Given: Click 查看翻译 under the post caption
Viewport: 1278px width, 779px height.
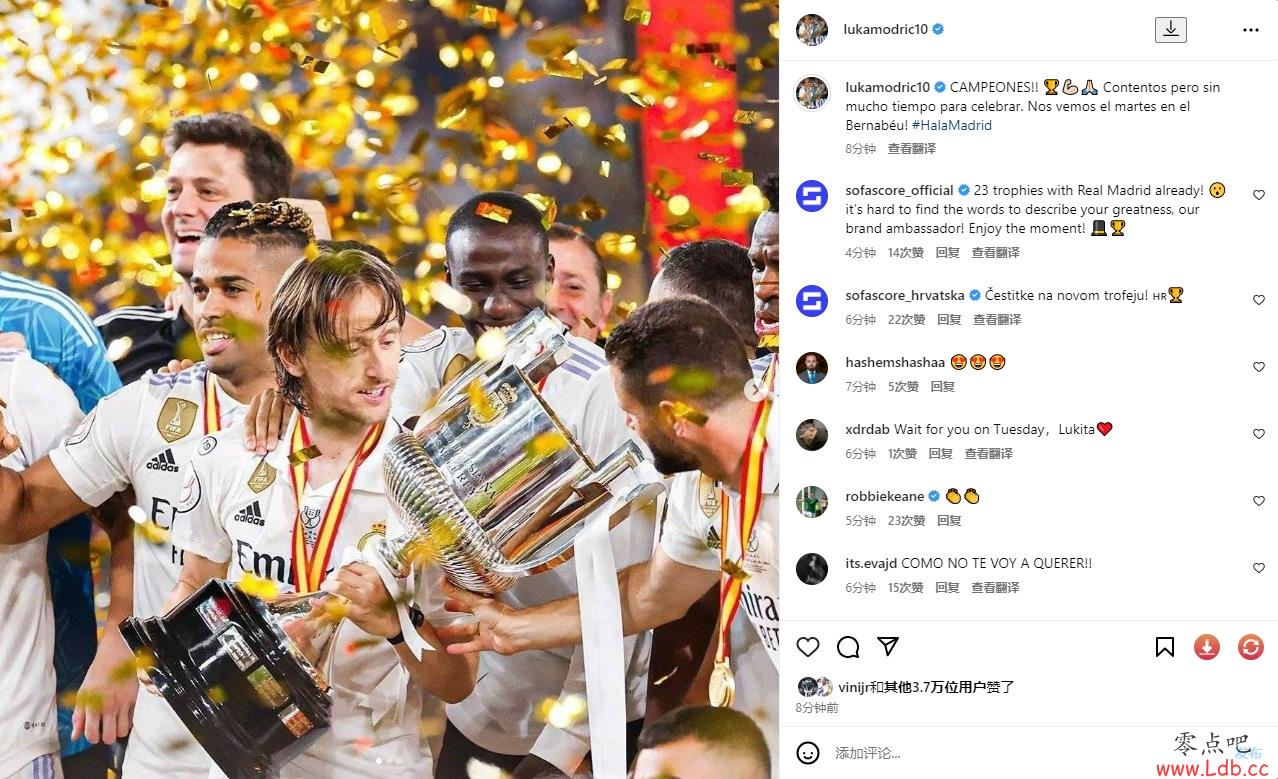Looking at the screenshot, I should [912, 148].
